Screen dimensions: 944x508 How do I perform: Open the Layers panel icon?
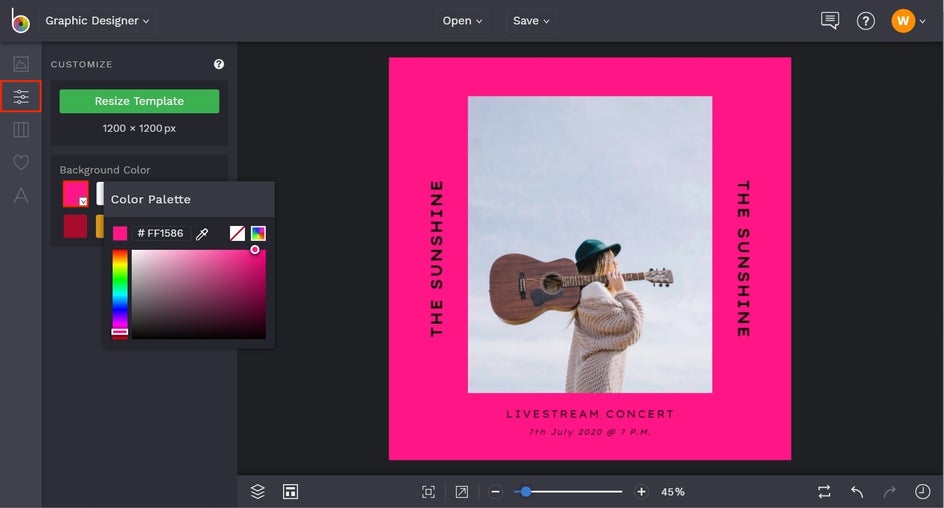[x=258, y=492]
